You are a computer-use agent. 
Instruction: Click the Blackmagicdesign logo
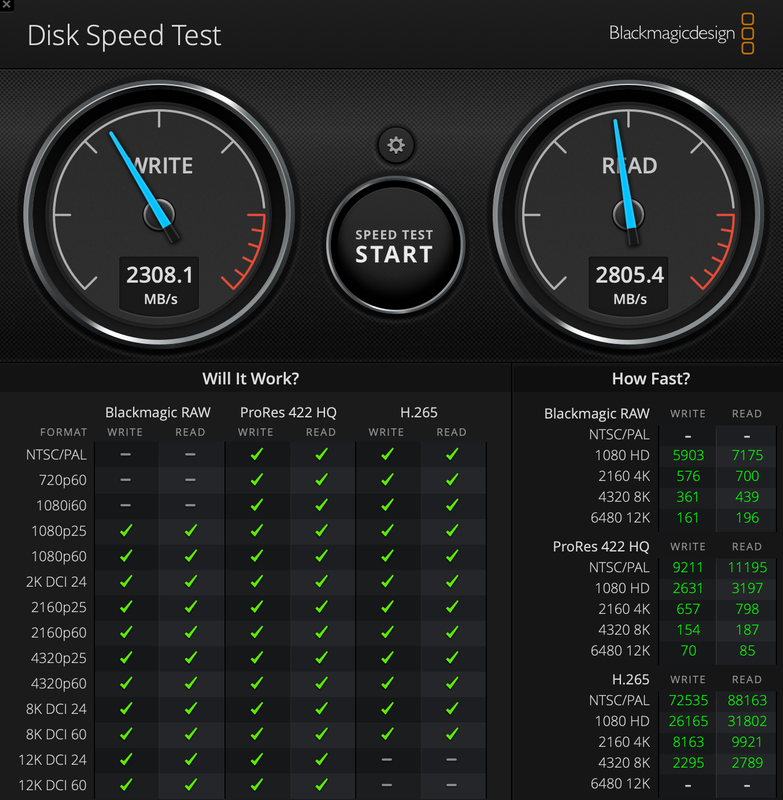point(681,34)
